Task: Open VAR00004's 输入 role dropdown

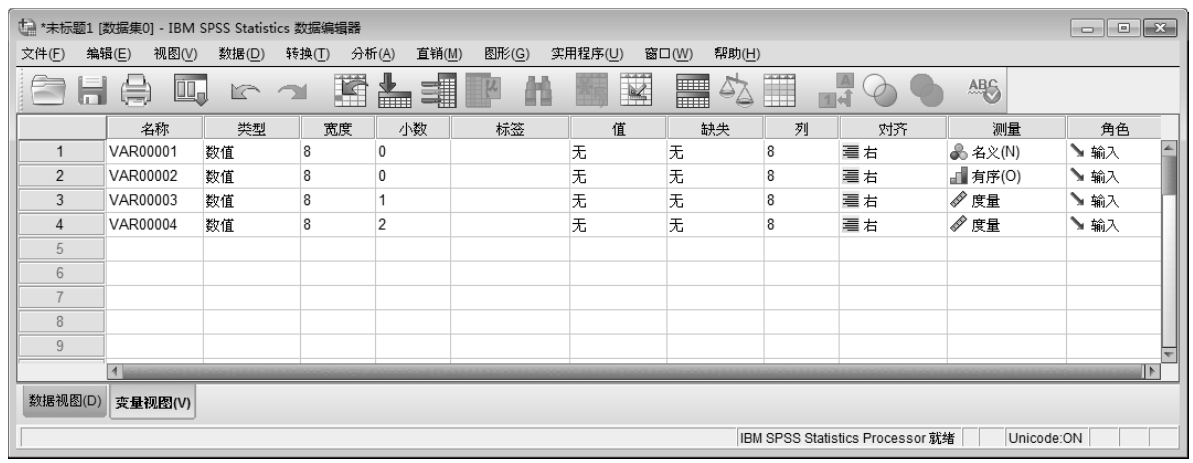Action: click(1114, 225)
